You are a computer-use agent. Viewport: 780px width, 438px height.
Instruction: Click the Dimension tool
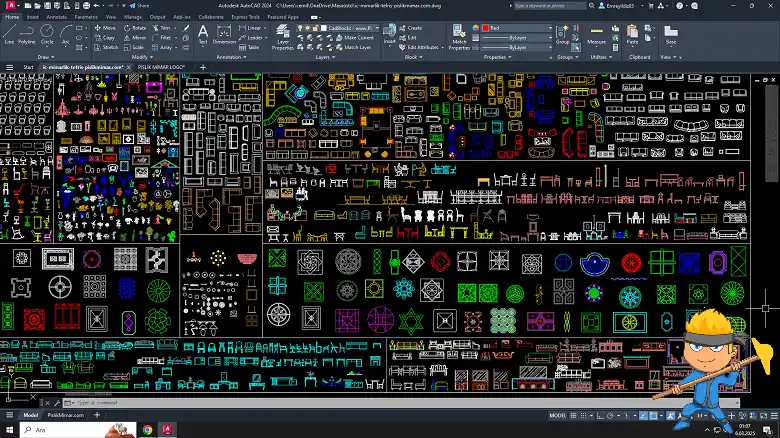coord(224,34)
